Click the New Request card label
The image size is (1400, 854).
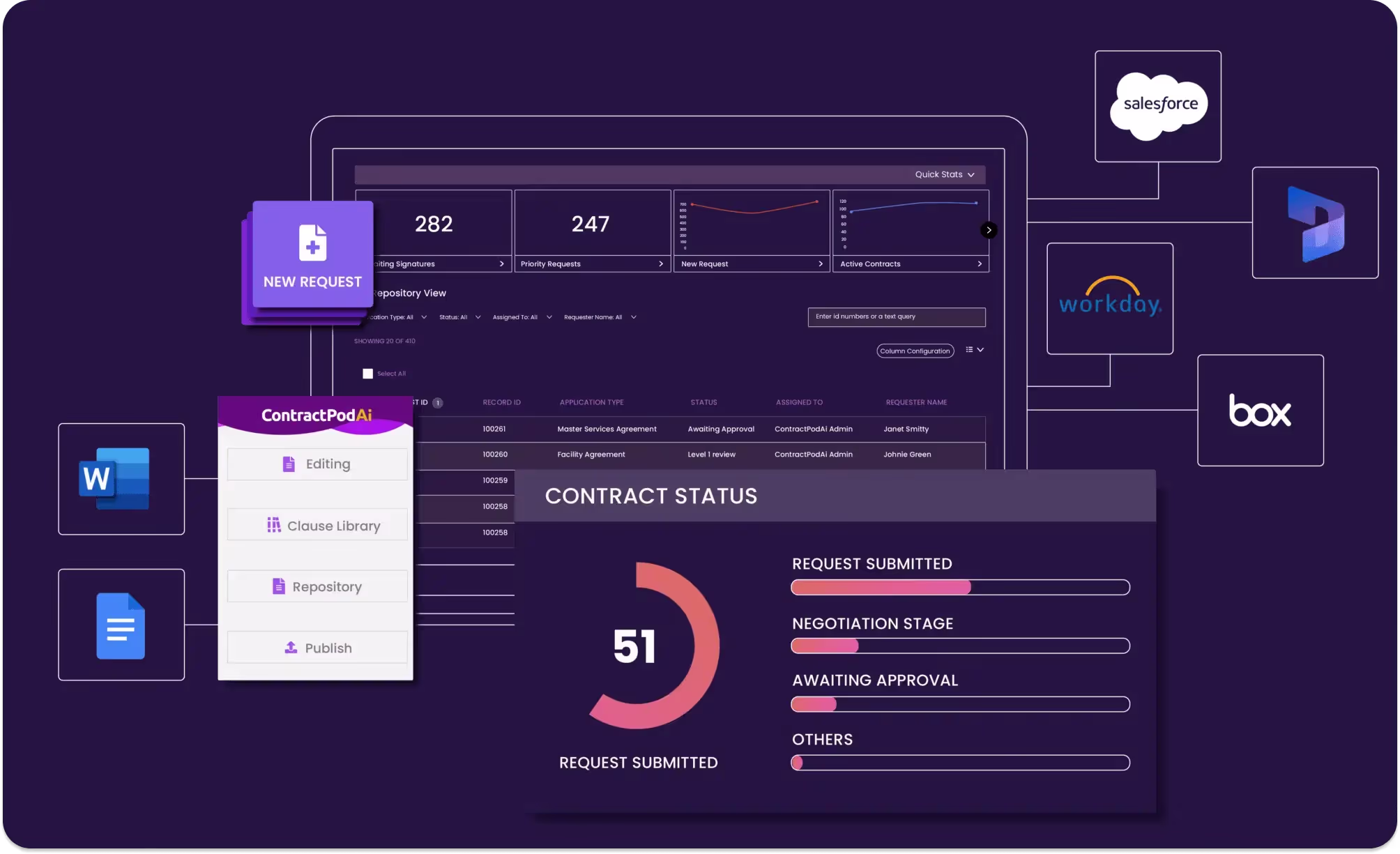[x=704, y=264]
